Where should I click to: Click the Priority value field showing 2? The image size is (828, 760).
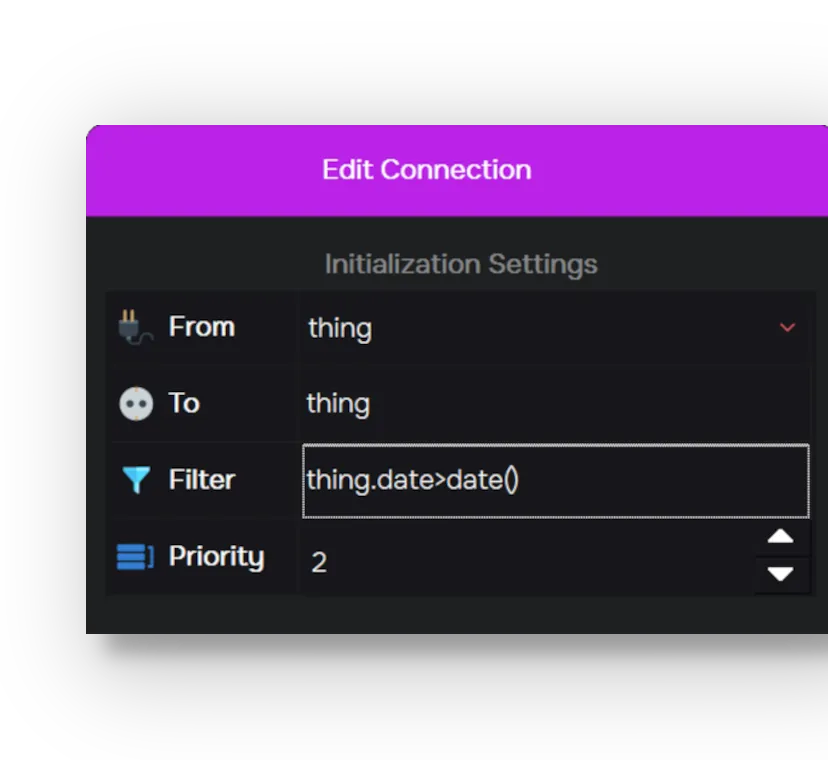tap(528, 561)
